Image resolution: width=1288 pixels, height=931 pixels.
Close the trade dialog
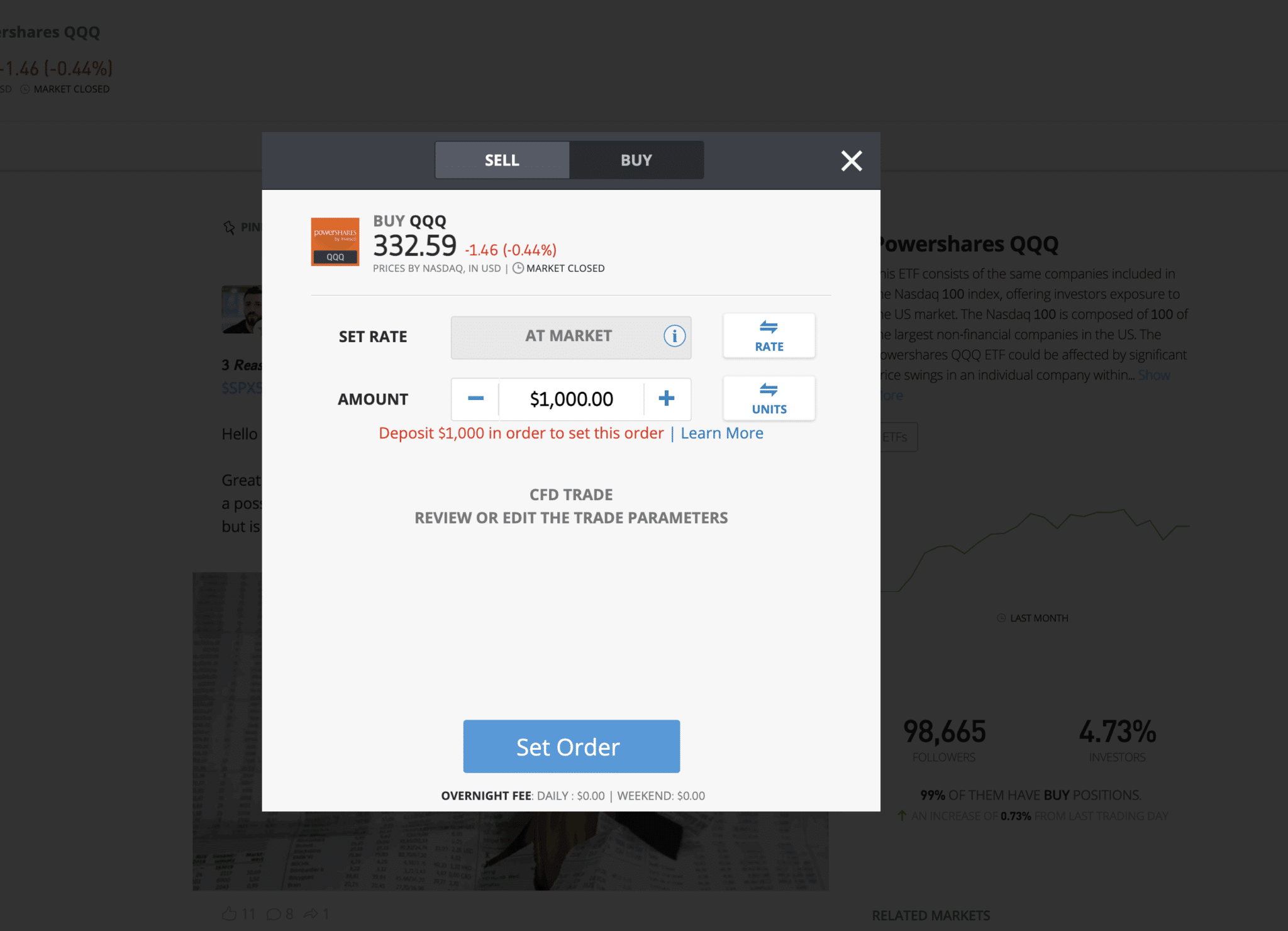click(x=852, y=161)
